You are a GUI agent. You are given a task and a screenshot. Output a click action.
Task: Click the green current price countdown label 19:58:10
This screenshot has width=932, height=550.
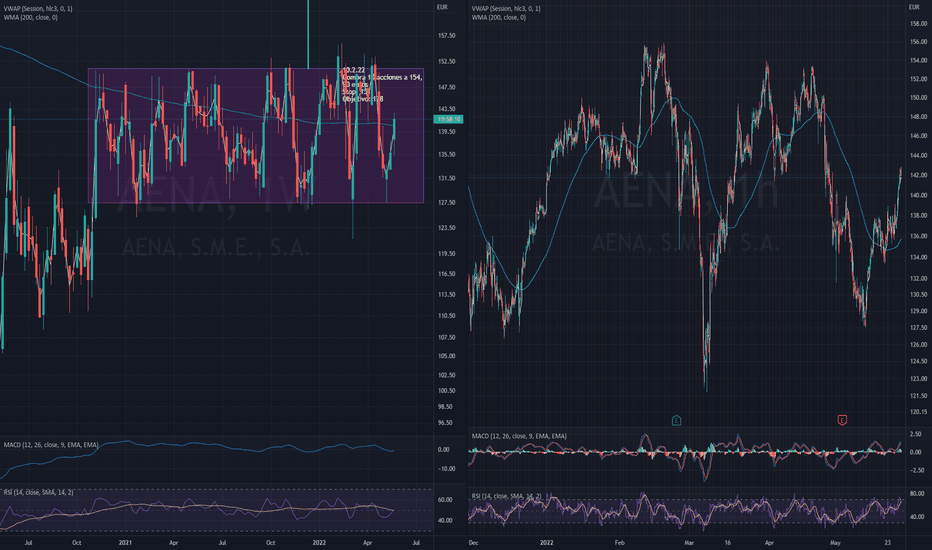pyautogui.click(x=449, y=120)
